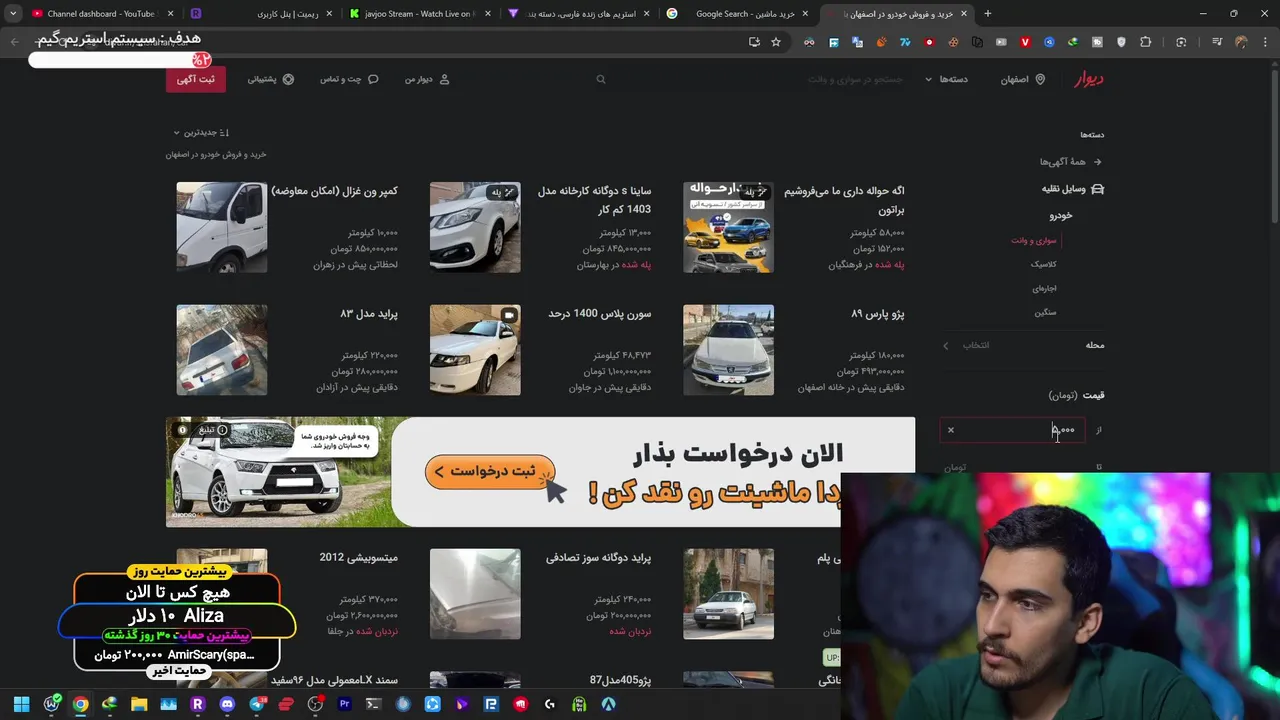Open the پژو پارس ۸۹ listing
1280x720 pixels.
coord(794,350)
